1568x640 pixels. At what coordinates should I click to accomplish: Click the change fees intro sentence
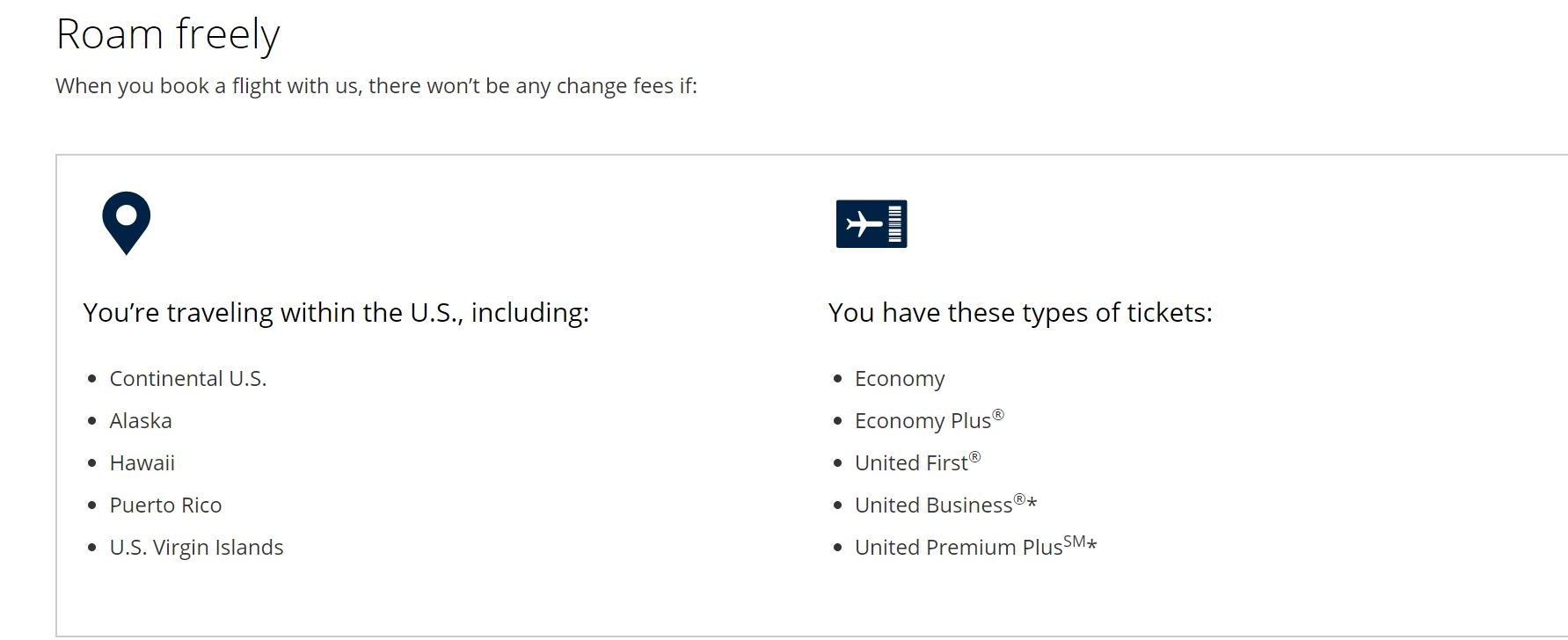pyautogui.click(x=376, y=86)
